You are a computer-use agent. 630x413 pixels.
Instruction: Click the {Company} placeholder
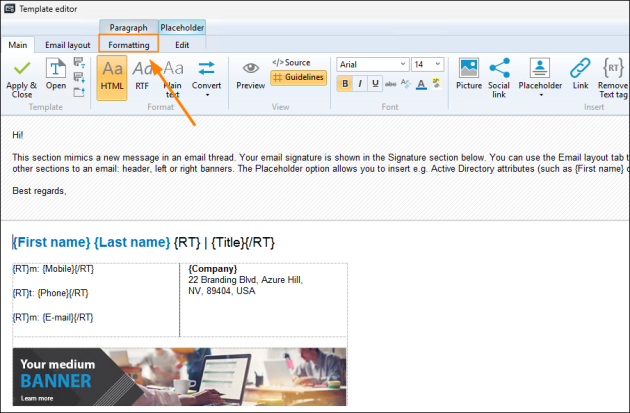click(x=213, y=269)
